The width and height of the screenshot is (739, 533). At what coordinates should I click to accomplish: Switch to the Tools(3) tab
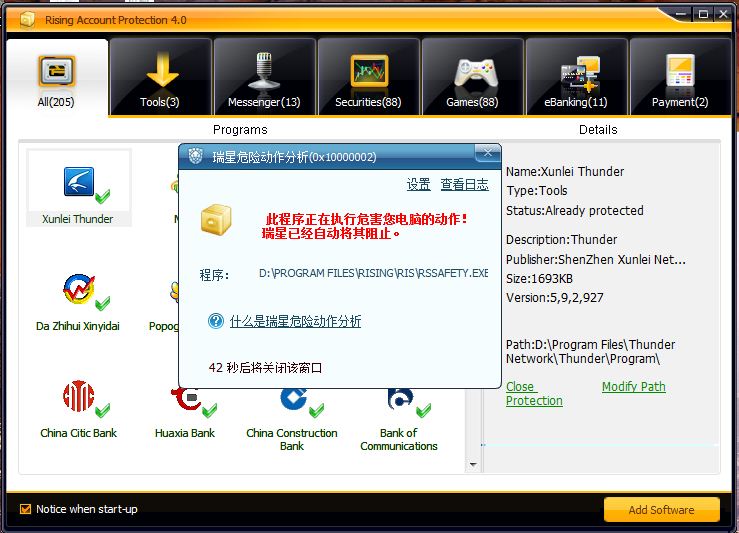[x=160, y=78]
